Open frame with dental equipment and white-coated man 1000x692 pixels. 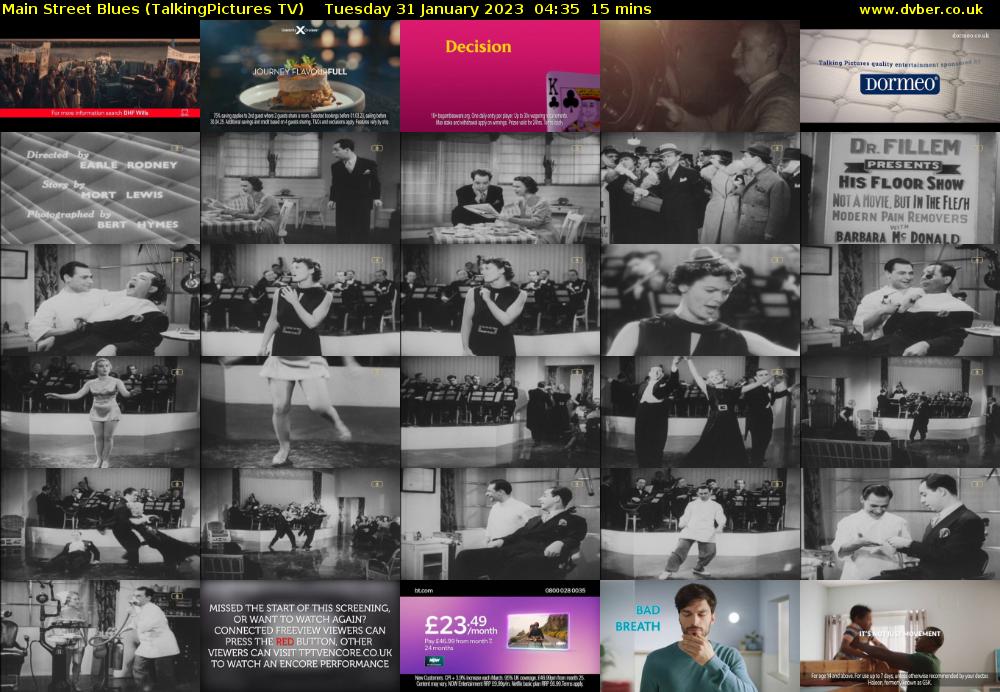tap(100, 636)
